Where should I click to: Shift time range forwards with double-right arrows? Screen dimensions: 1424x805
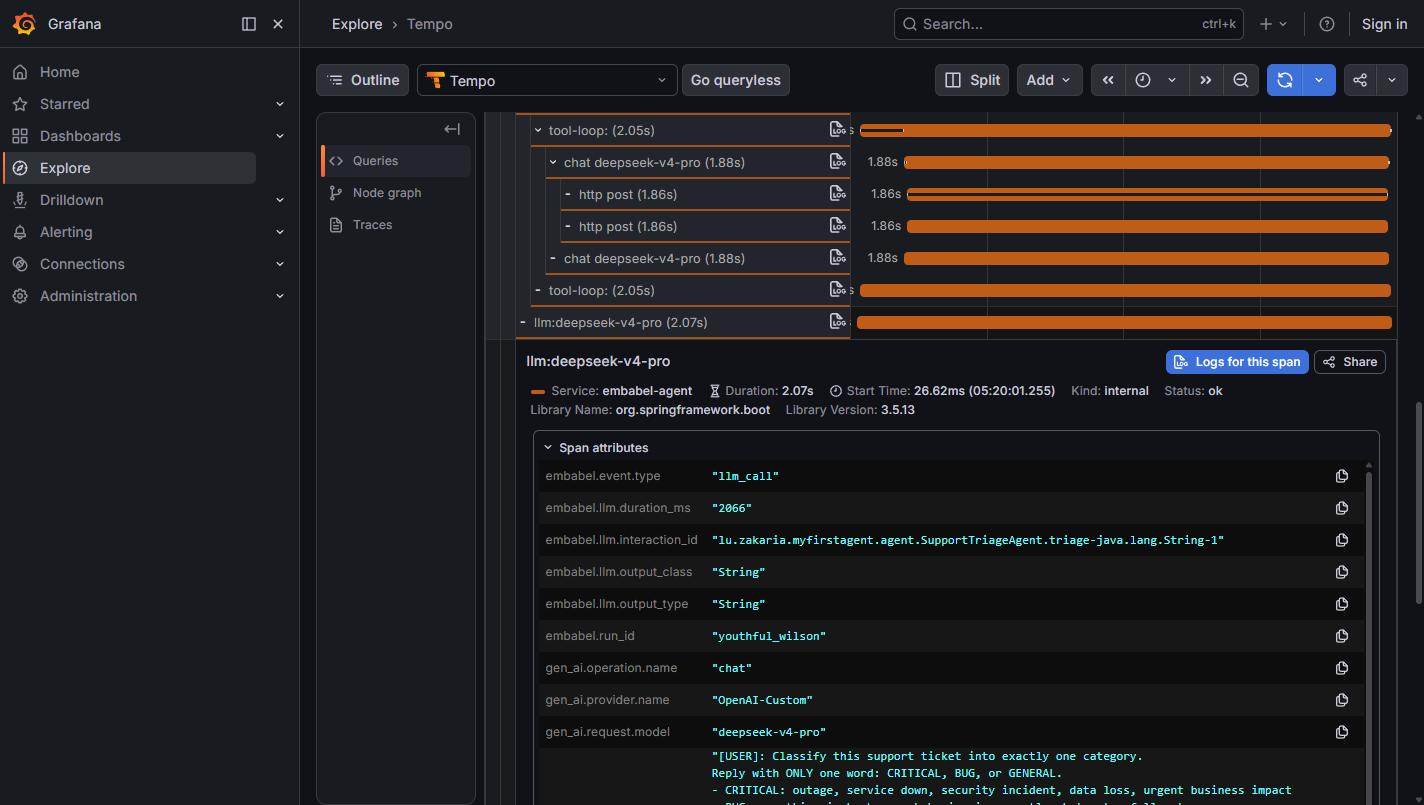(1205, 80)
